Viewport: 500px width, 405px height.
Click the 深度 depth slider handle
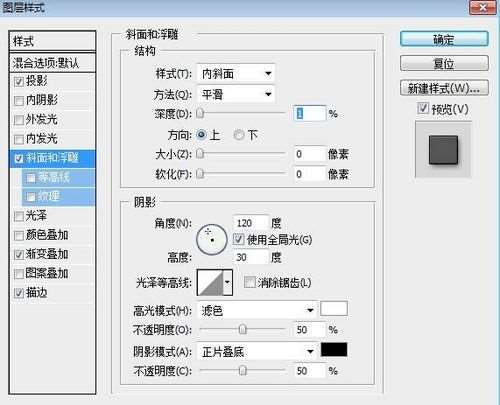pos(200,113)
